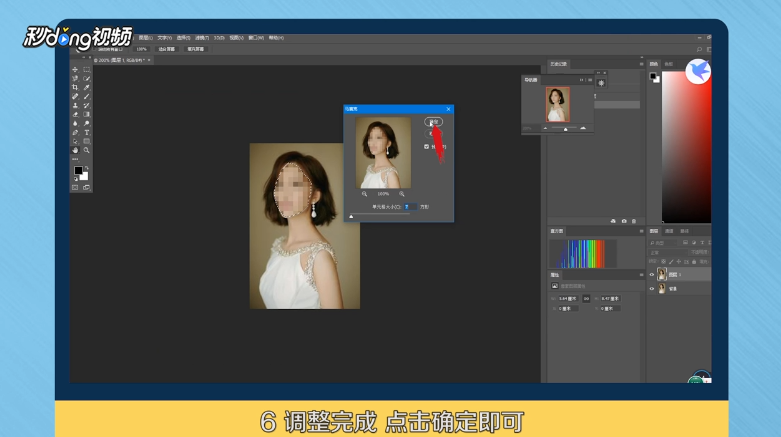Select the Pen tool
Image resolution: width=781 pixels, height=437 pixels.
(75, 132)
